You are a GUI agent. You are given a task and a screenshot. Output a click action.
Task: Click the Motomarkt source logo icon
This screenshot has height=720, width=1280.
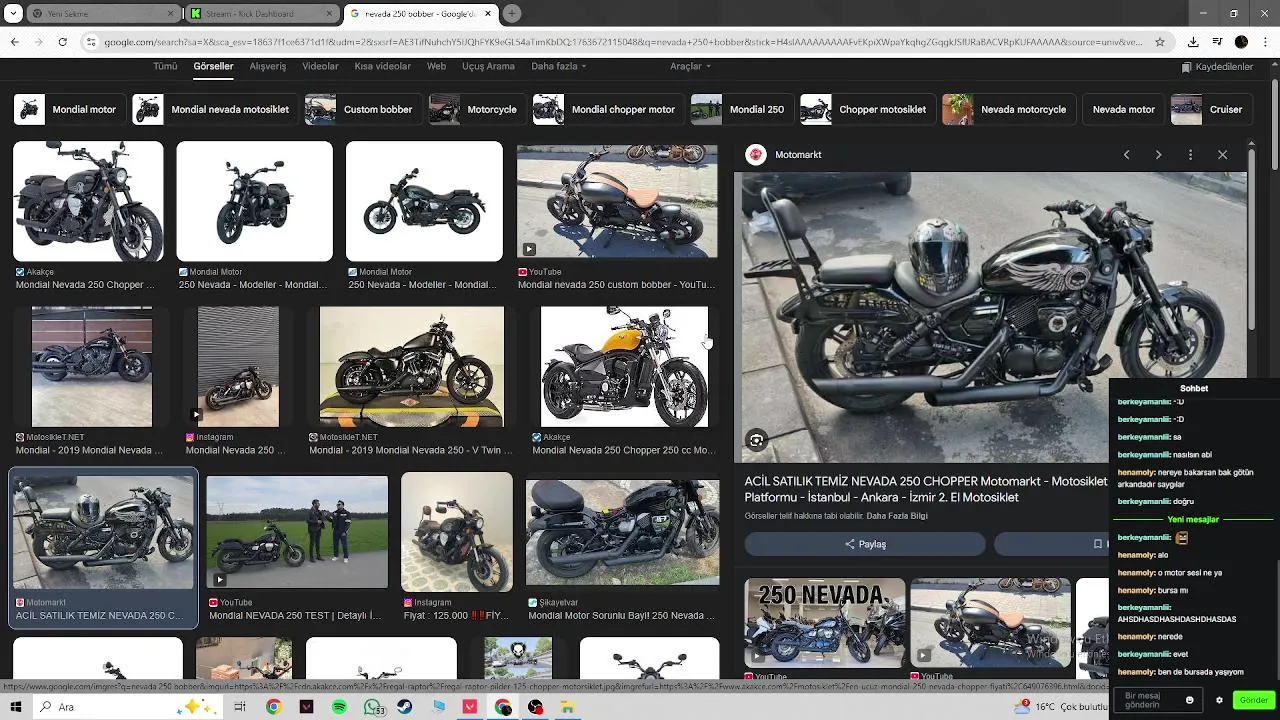[x=756, y=155]
